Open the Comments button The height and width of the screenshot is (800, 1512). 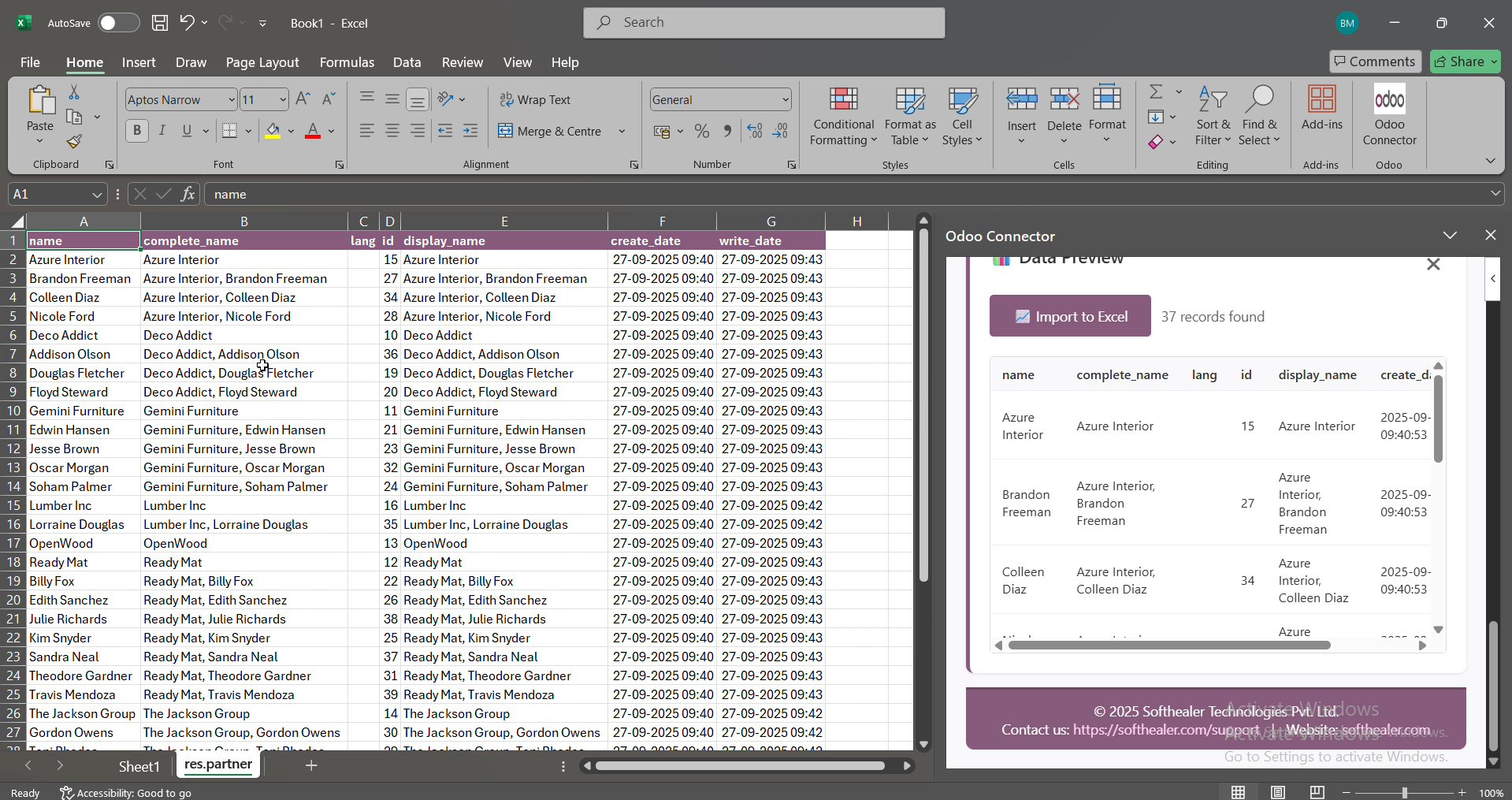click(1375, 61)
